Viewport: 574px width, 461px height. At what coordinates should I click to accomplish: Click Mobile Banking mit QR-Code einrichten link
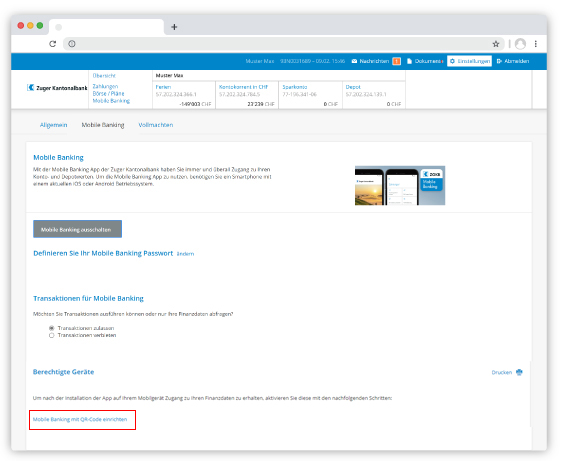[x=80, y=420]
